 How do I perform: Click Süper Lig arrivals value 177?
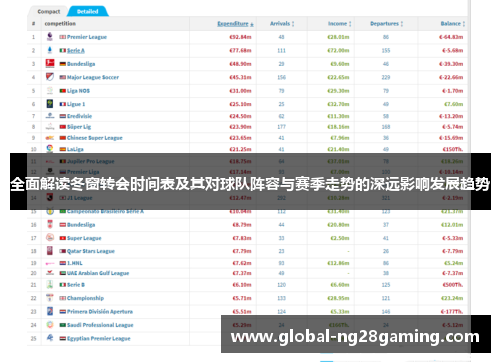coord(281,127)
